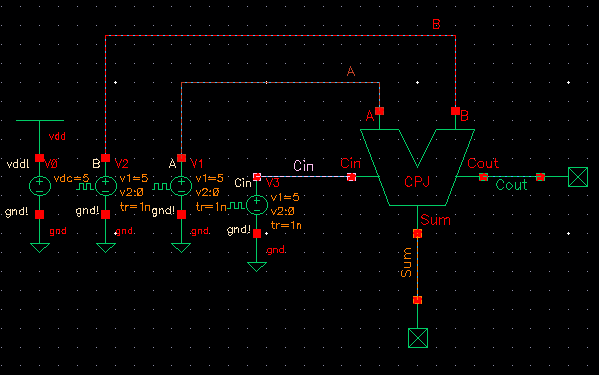Select the V0 vdc voltage source symbol
The height and width of the screenshot is (375, 599).
point(40,186)
